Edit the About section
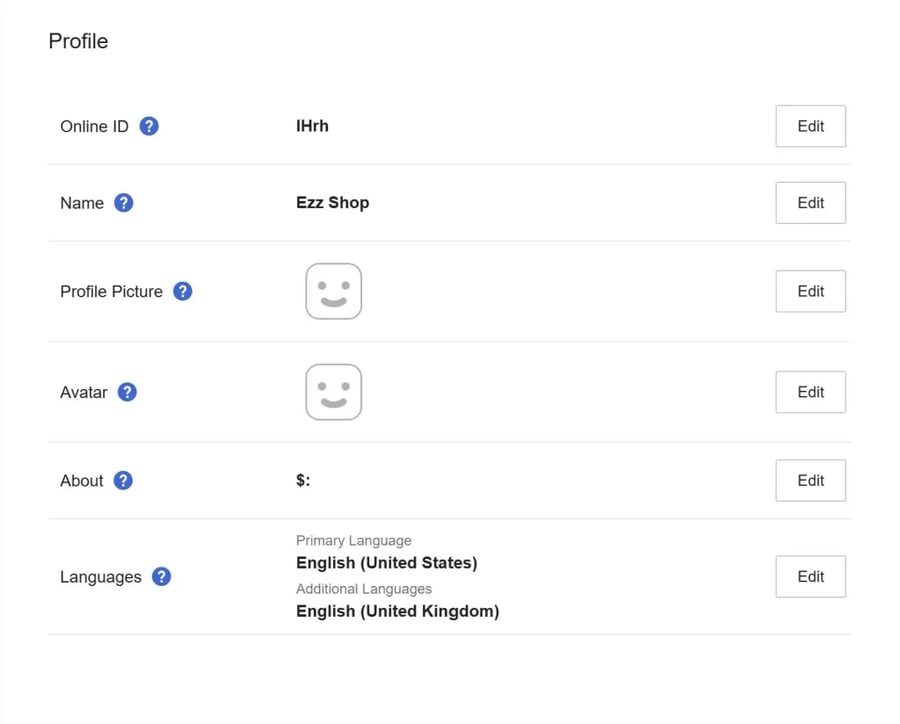 click(810, 481)
